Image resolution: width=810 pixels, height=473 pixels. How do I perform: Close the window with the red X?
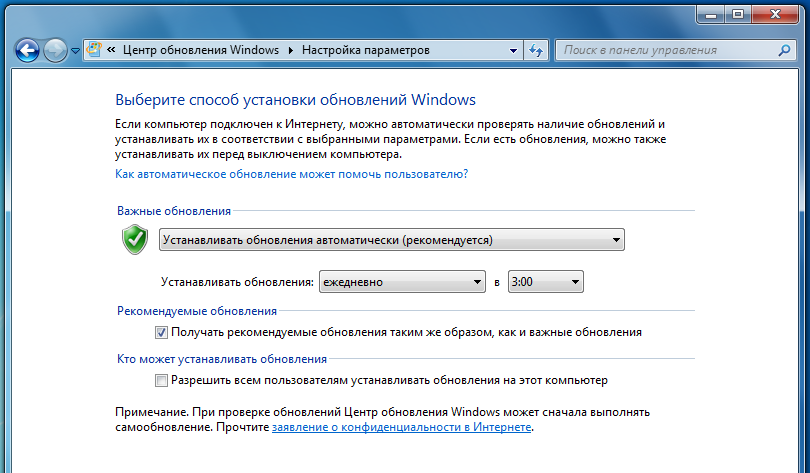(x=775, y=14)
